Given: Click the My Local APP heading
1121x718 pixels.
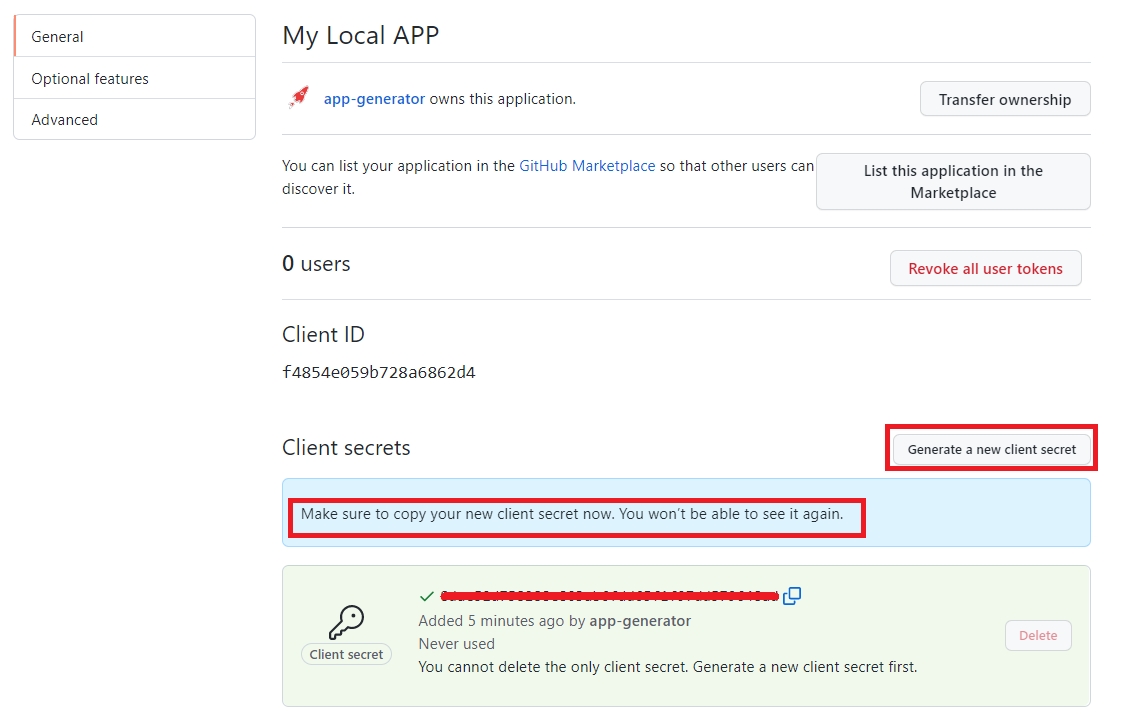Looking at the screenshot, I should (x=360, y=35).
